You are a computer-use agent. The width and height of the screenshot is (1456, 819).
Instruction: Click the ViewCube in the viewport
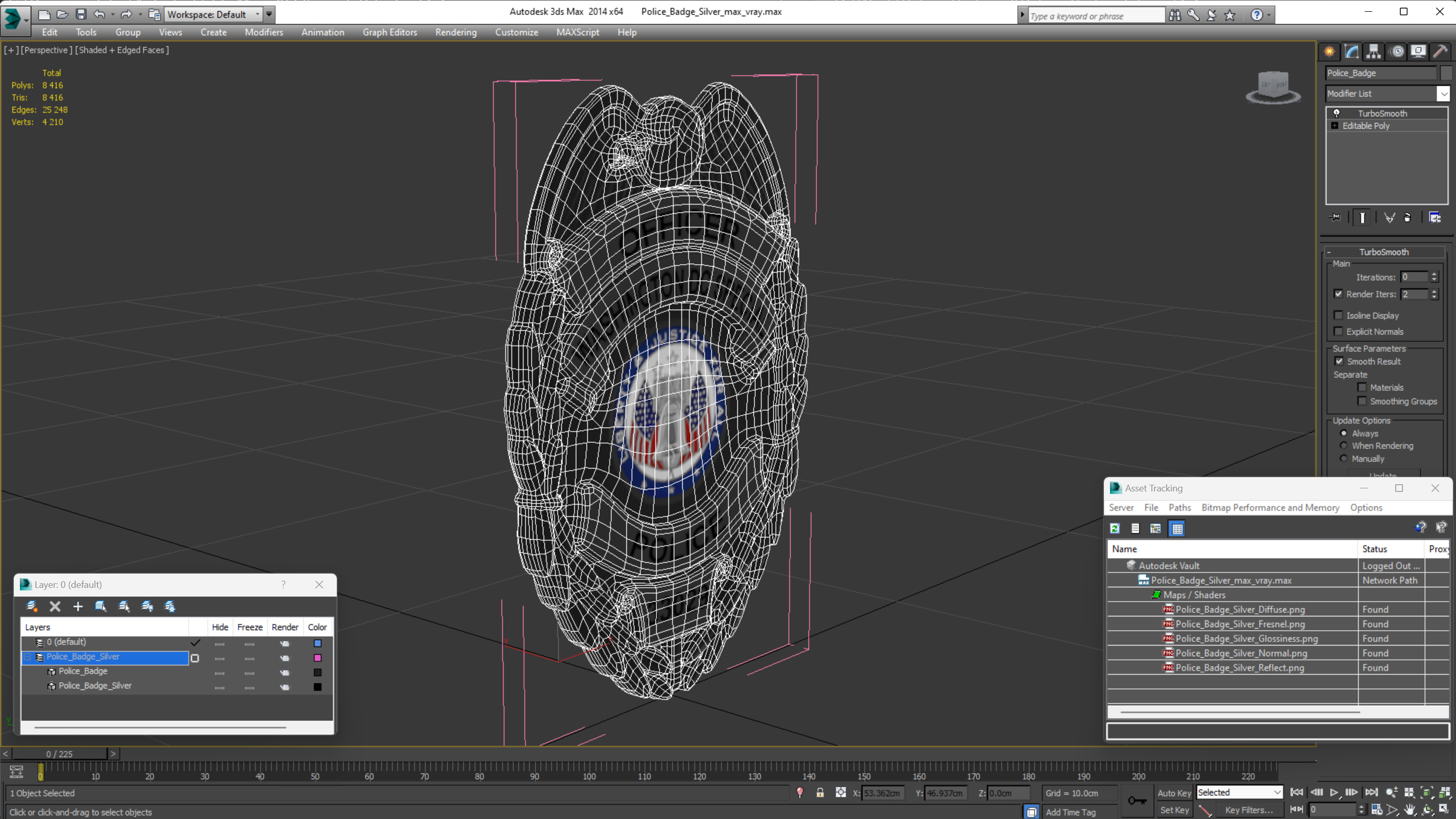coord(1273,88)
